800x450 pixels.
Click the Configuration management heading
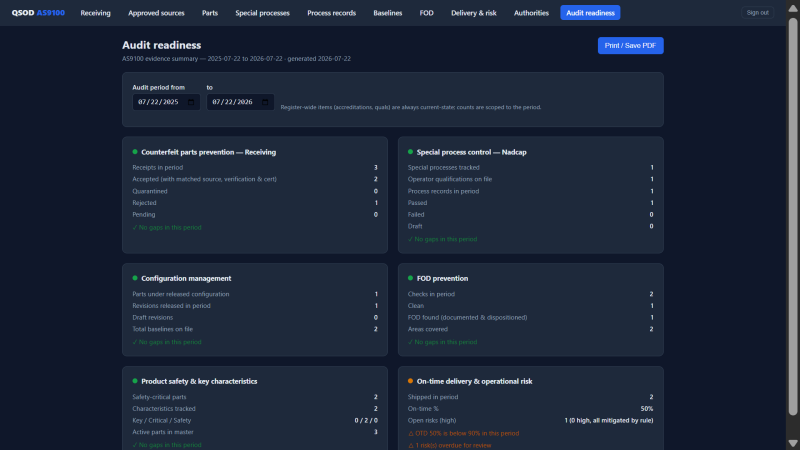[186, 279]
